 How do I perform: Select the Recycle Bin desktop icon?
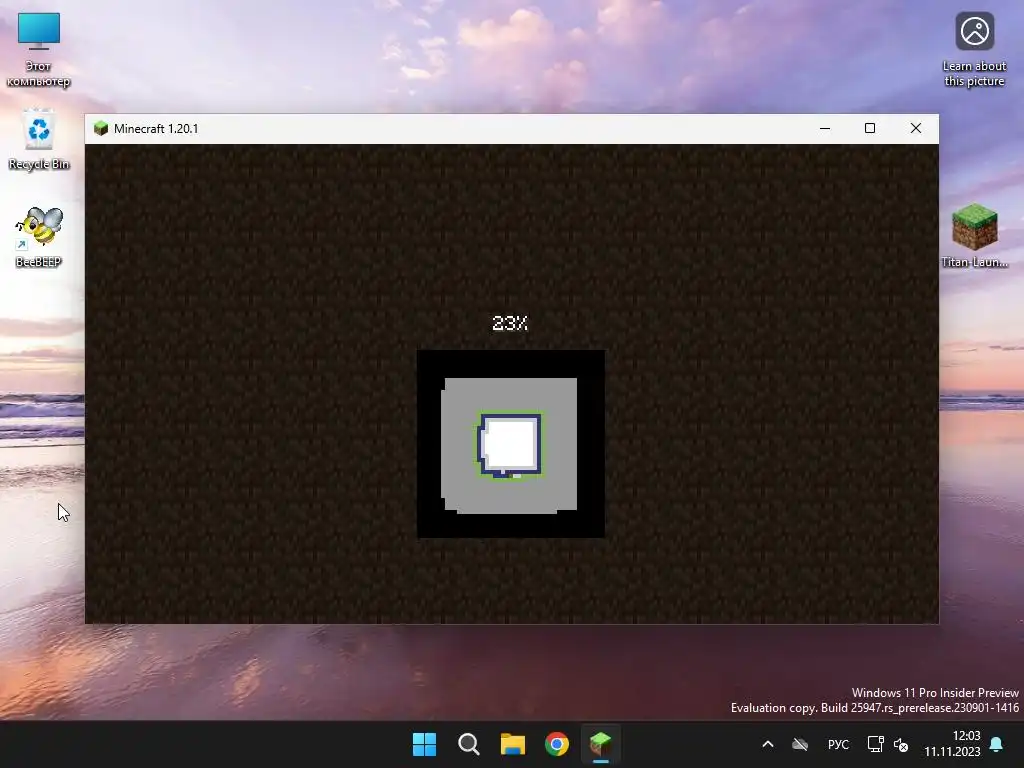[x=39, y=140]
